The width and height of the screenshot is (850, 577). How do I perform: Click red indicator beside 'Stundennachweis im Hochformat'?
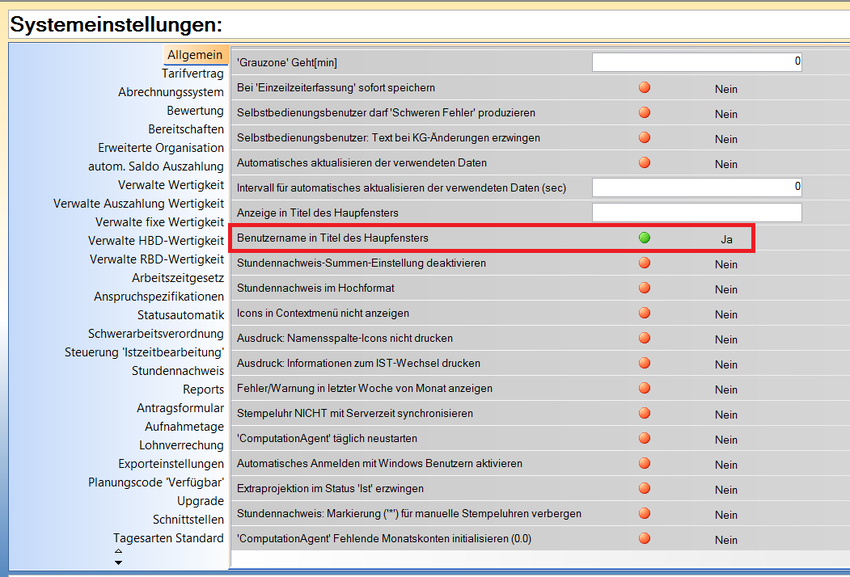644,288
